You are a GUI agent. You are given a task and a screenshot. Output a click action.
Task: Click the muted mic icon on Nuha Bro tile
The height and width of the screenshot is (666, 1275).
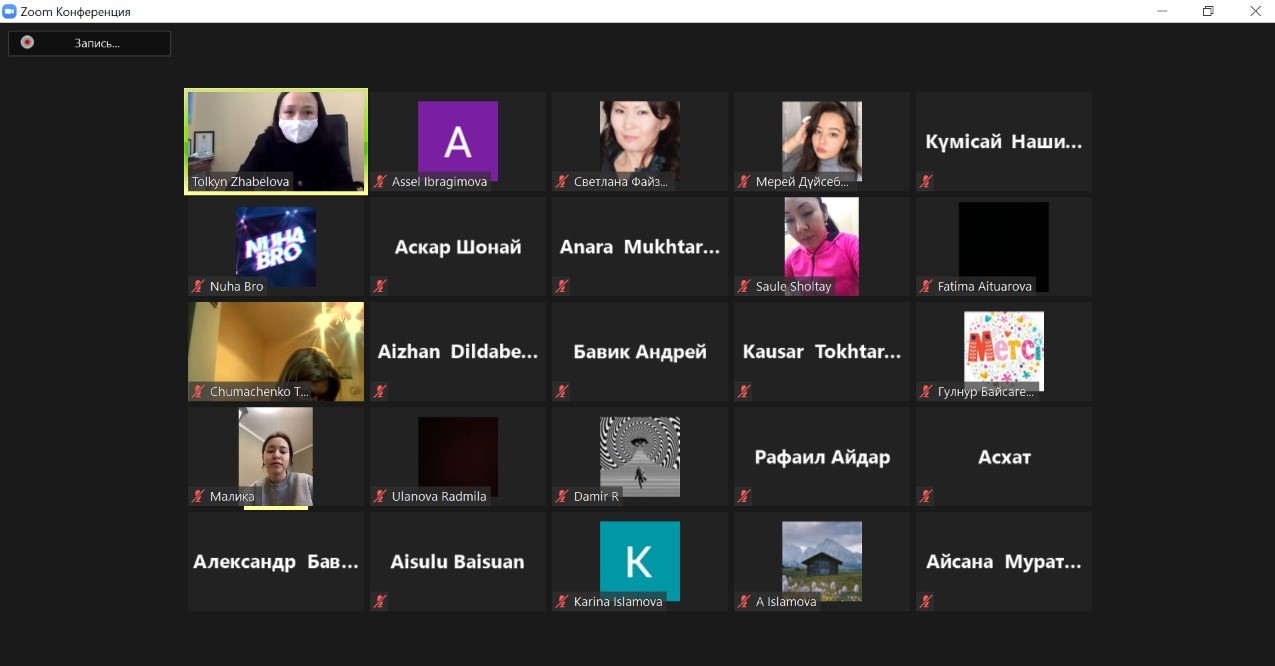(198, 286)
